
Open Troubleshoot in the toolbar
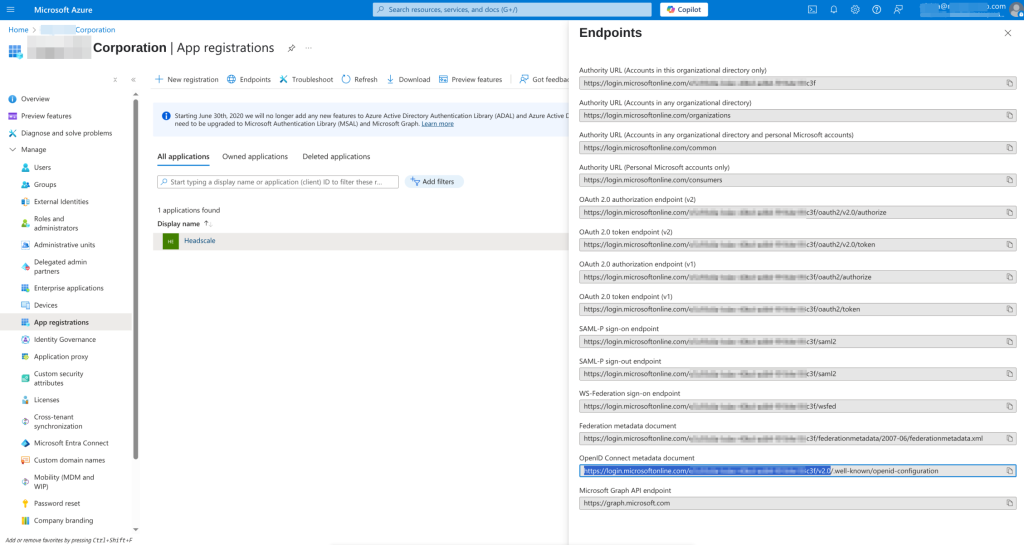[306, 80]
